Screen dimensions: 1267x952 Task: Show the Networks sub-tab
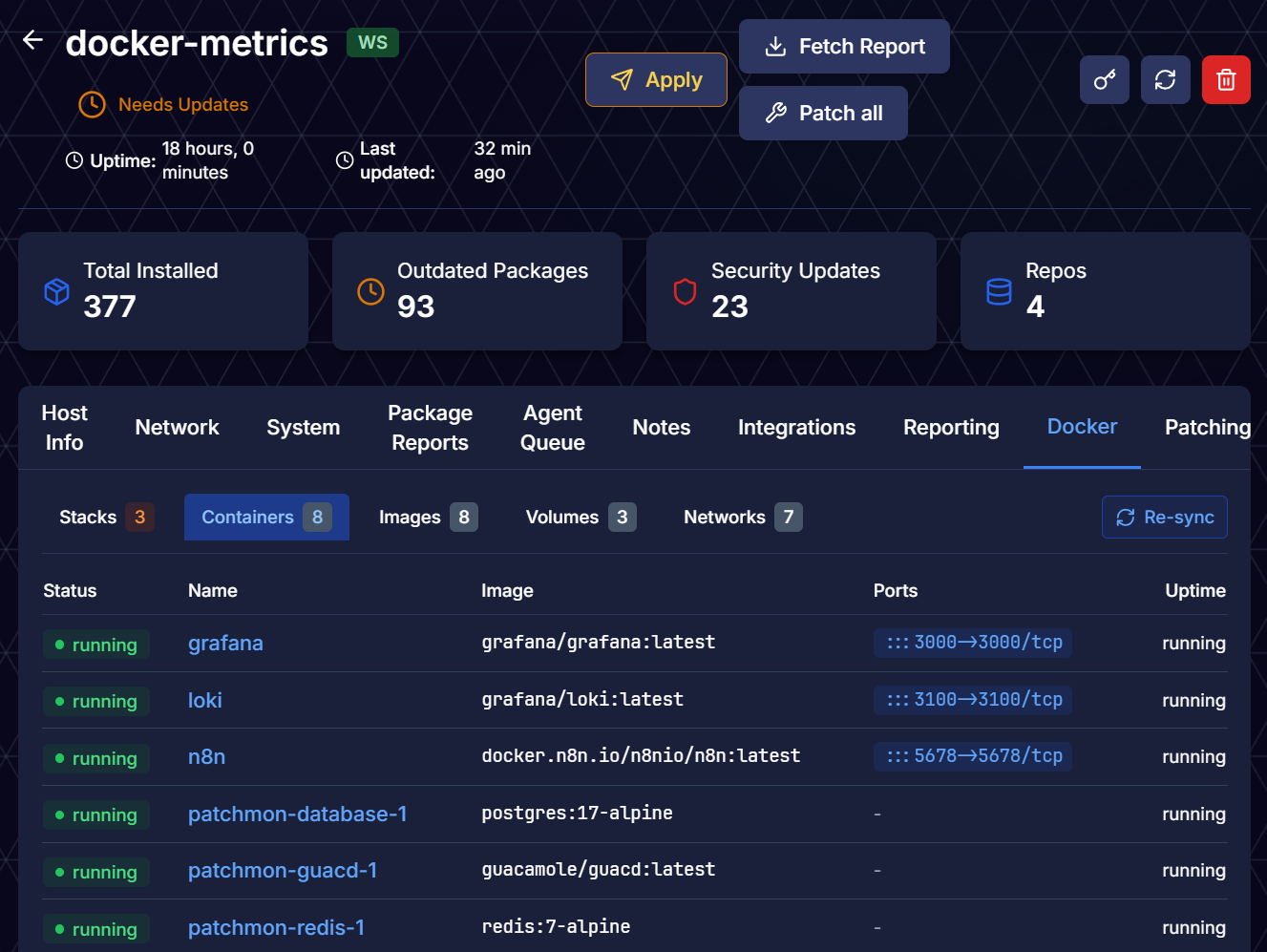click(x=743, y=517)
